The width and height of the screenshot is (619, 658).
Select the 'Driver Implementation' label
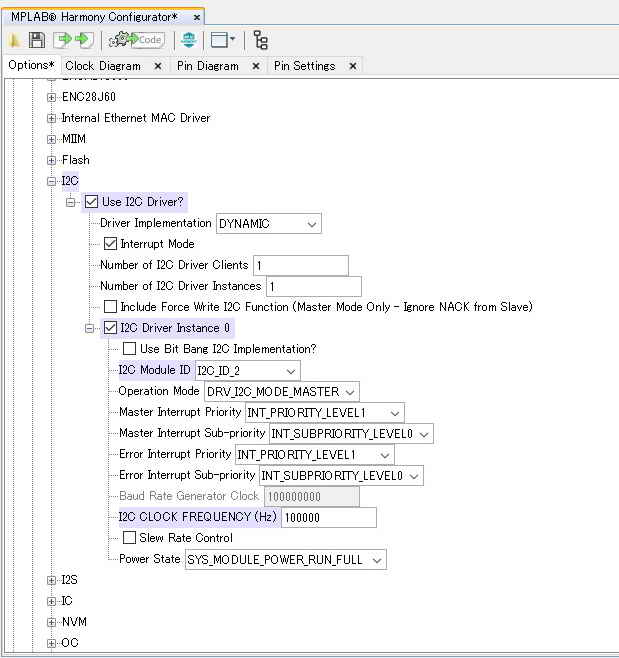[x=156, y=223]
